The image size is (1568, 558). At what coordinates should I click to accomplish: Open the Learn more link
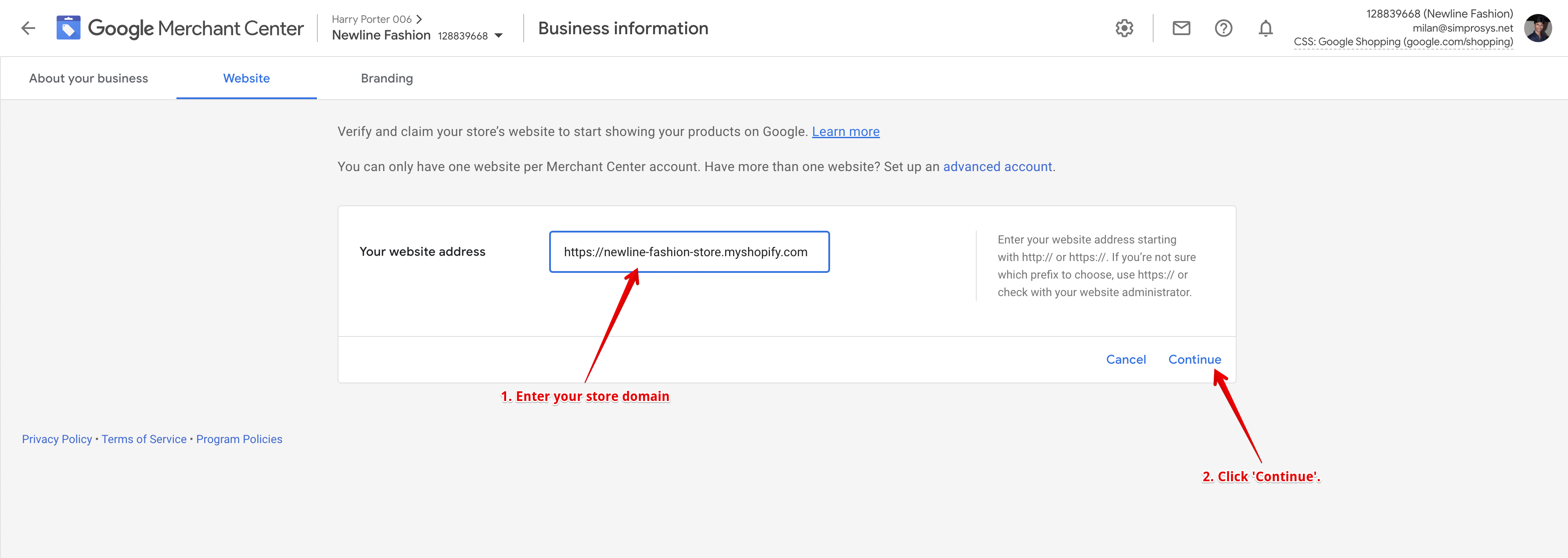[x=845, y=132]
